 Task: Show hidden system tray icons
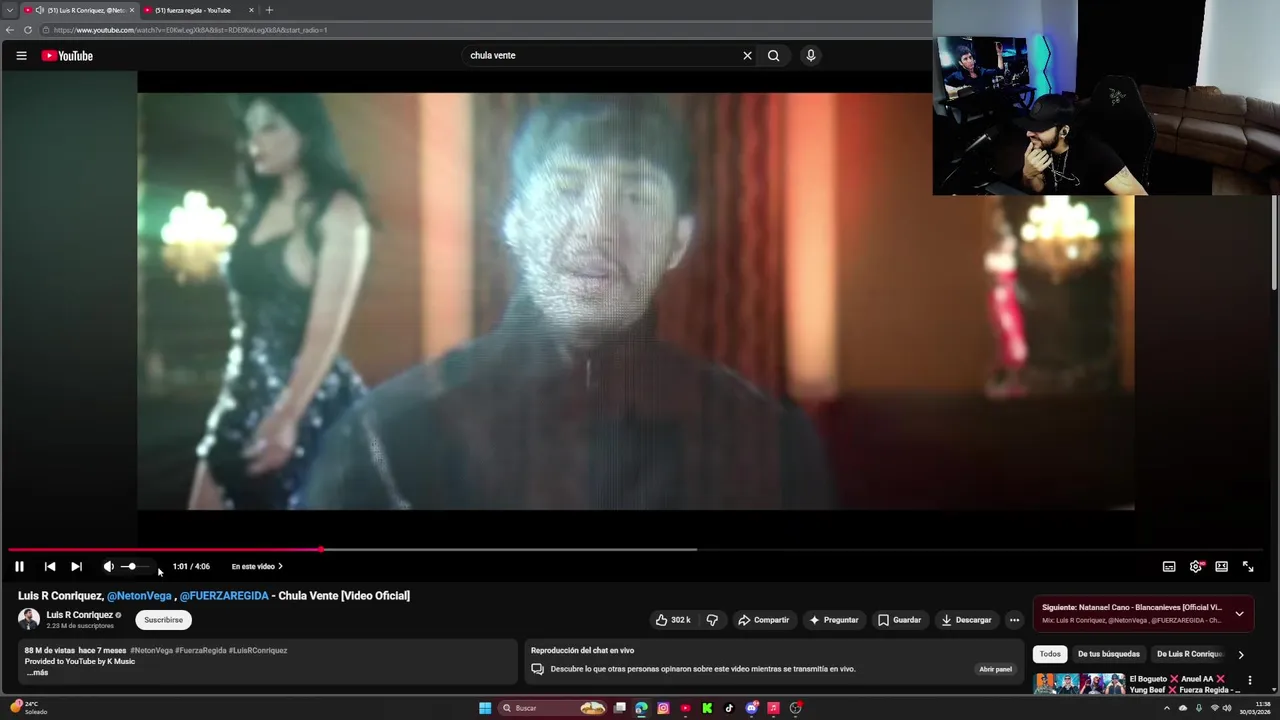[1166, 708]
